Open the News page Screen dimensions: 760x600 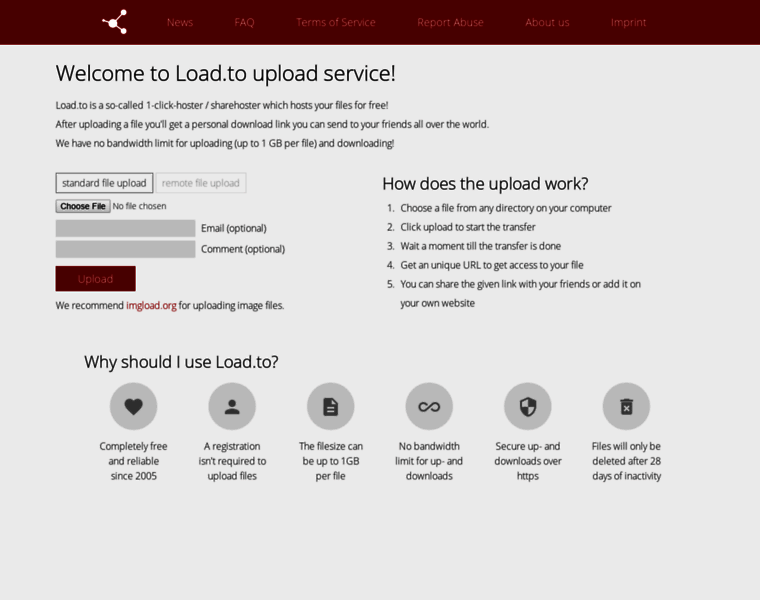click(x=180, y=22)
